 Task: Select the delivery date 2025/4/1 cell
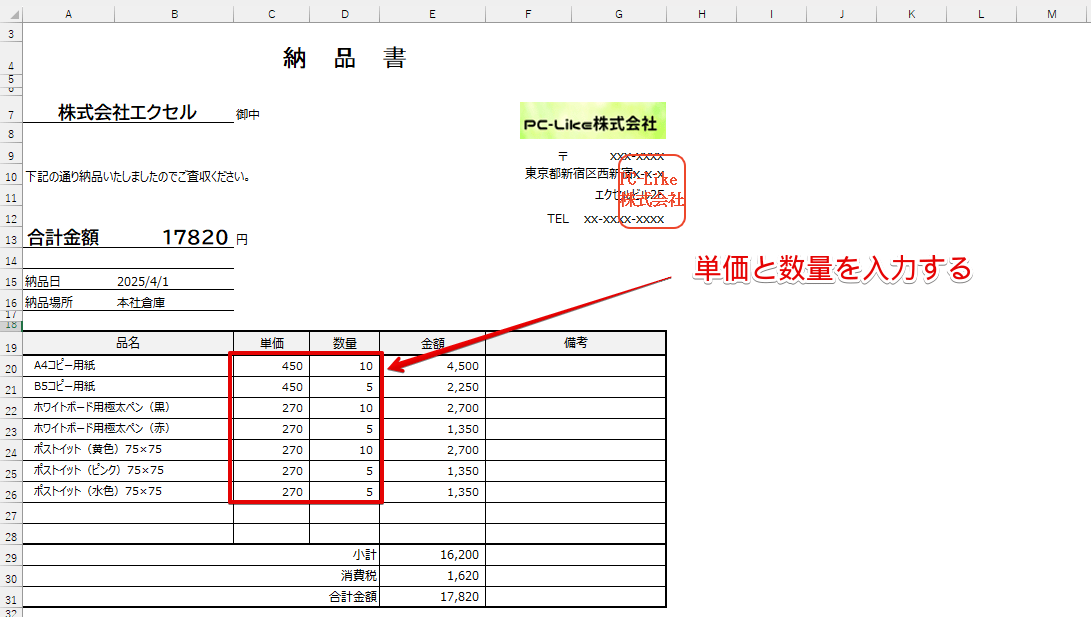point(174,281)
